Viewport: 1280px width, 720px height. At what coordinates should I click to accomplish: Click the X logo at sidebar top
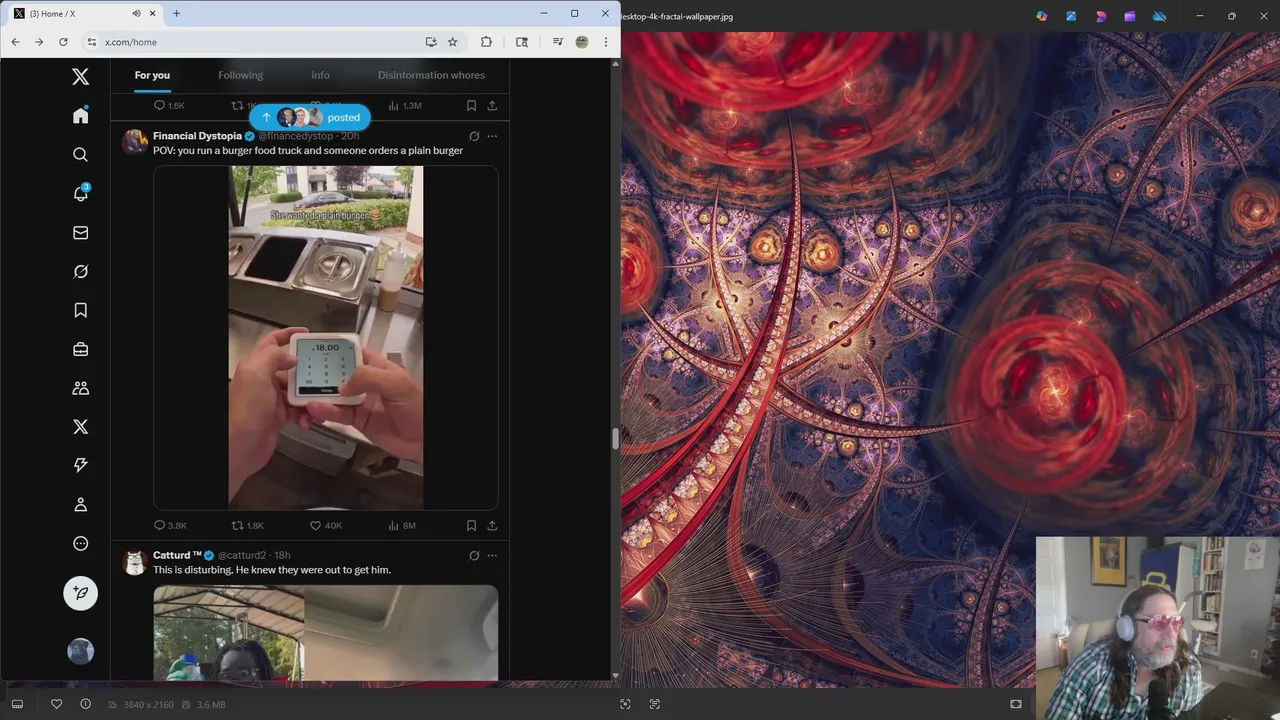(x=81, y=77)
